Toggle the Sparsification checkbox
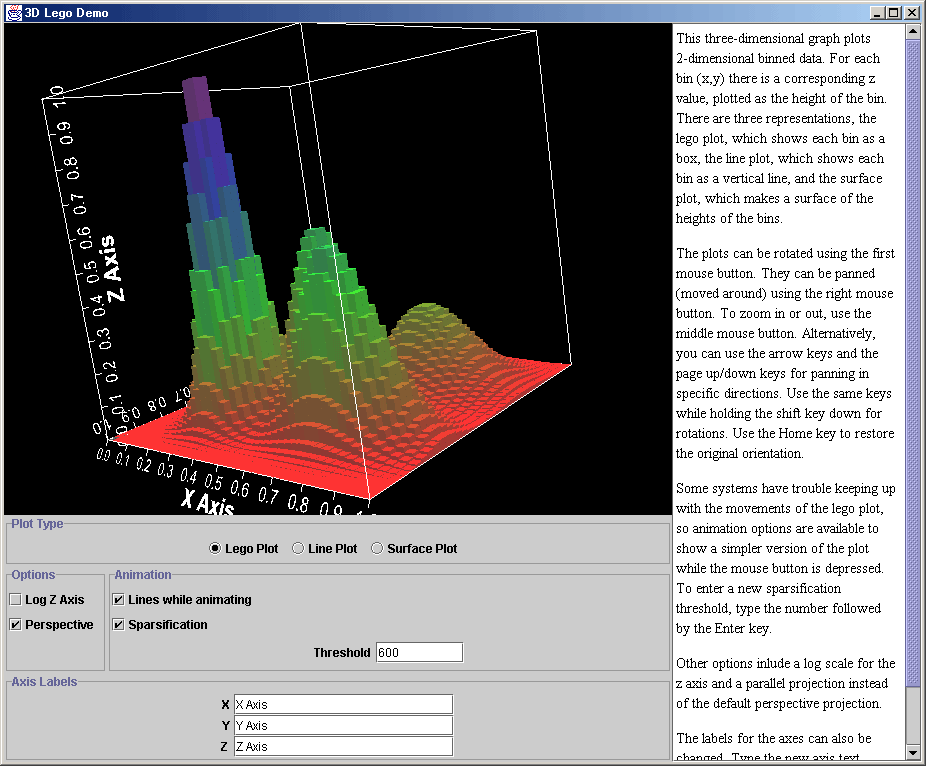 [119, 625]
